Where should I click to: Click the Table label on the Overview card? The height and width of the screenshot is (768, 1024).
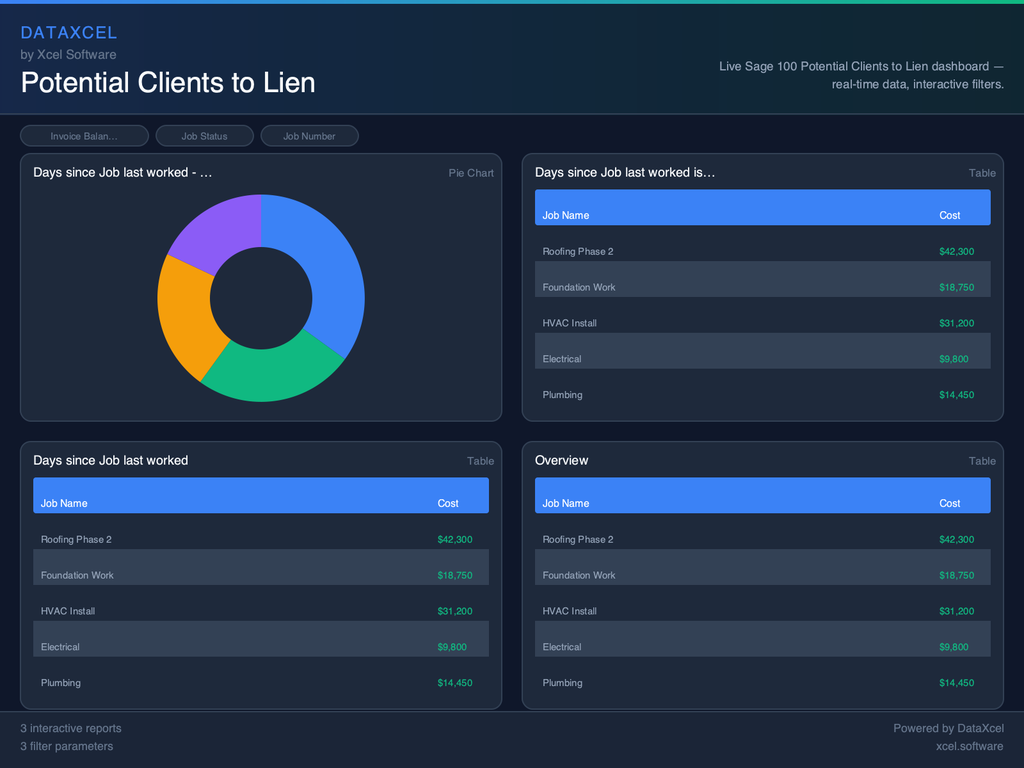pos(982,461)
